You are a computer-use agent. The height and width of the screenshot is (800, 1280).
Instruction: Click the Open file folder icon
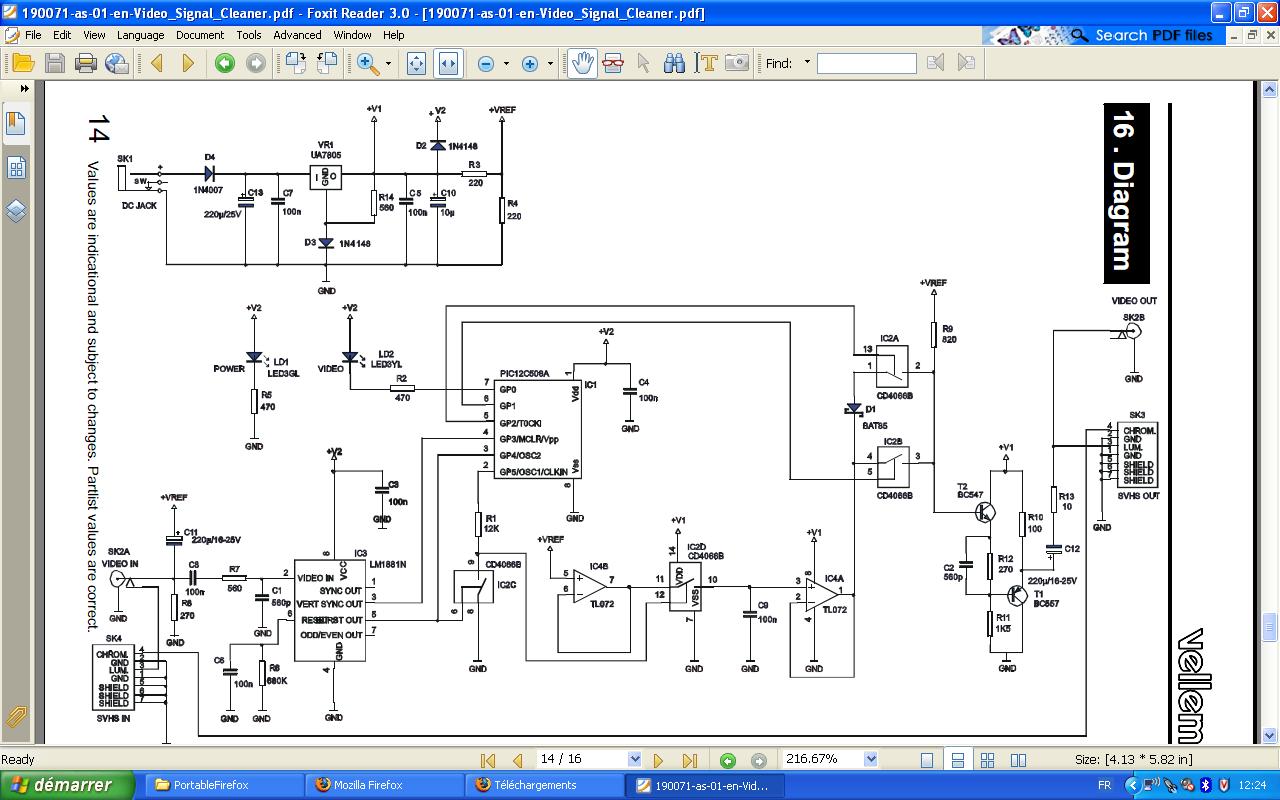(23, 63)
